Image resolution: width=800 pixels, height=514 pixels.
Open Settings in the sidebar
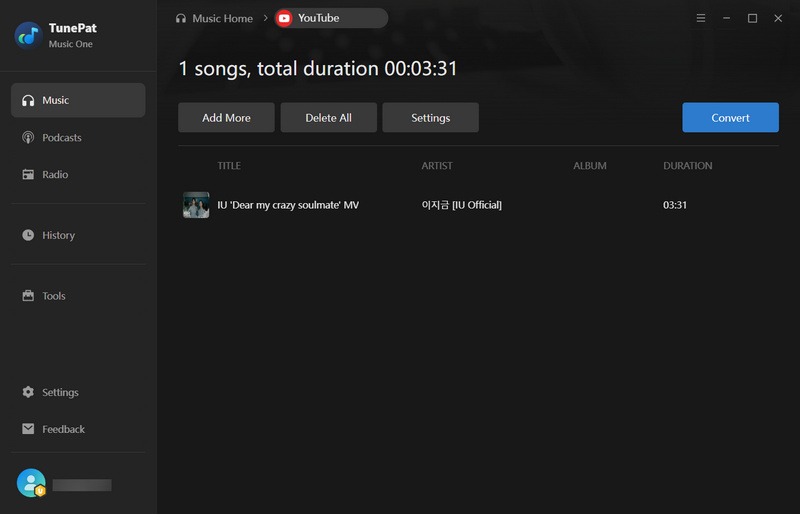click(x=78, y=392)
